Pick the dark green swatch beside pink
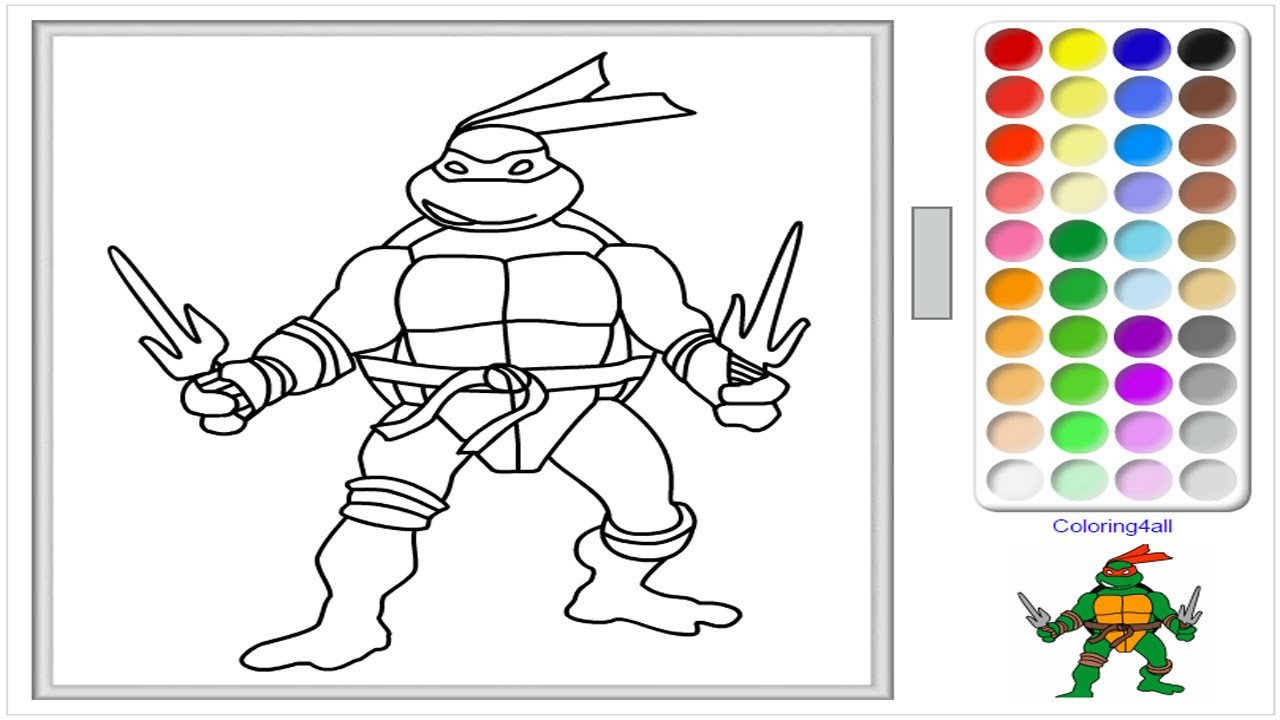Viewport: 1280px width, 720px height. pyautogui.click(x=1078, y=240)
